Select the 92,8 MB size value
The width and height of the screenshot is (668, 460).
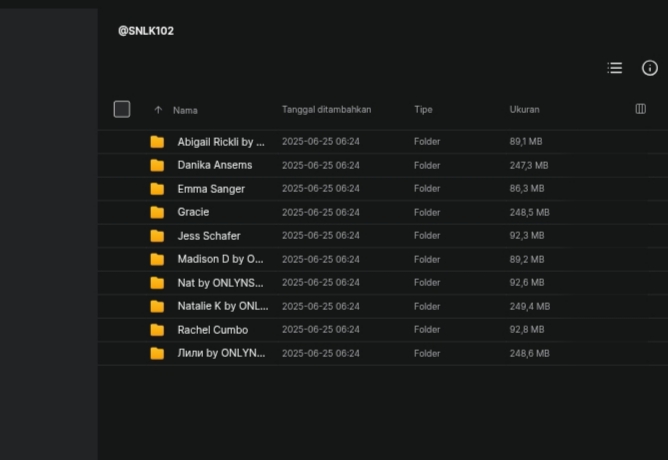click(x=527, y=329)
